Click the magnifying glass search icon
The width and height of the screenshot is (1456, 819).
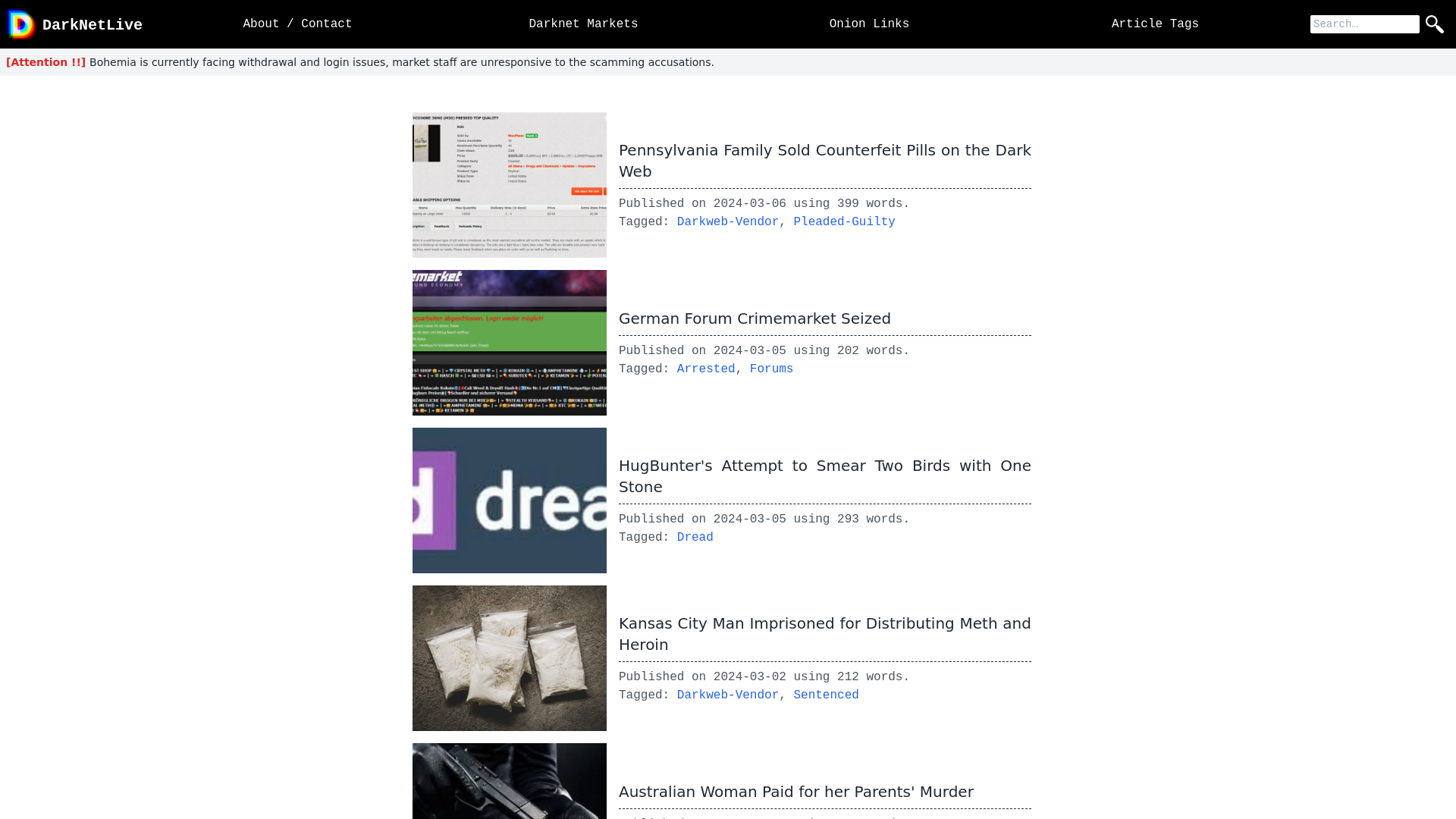[1434, 24]
